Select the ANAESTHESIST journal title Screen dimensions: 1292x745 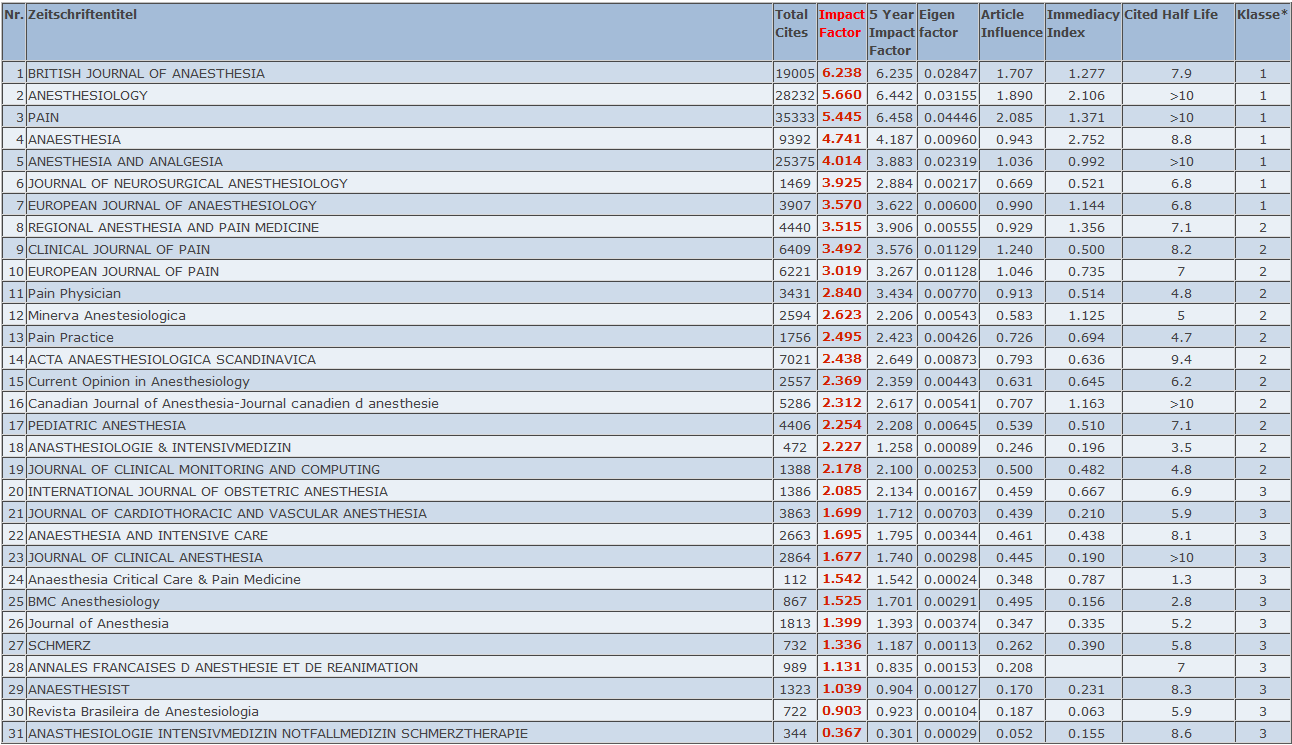click(79, 690)
